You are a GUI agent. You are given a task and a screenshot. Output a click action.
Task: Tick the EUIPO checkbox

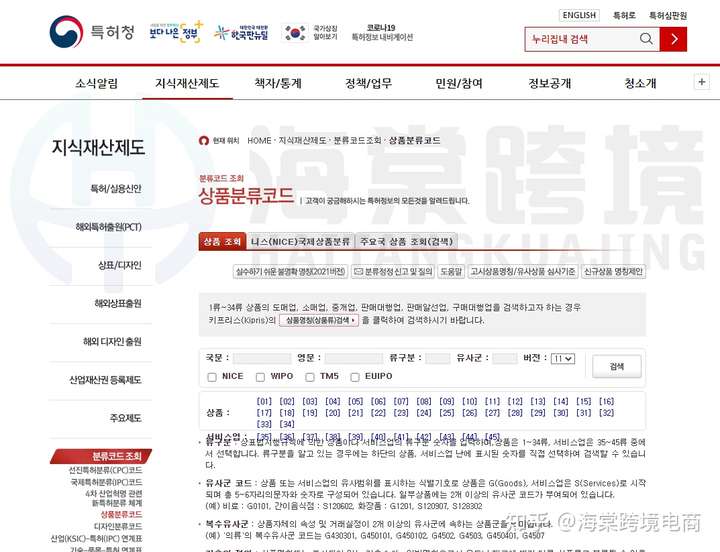pos(354,377)
